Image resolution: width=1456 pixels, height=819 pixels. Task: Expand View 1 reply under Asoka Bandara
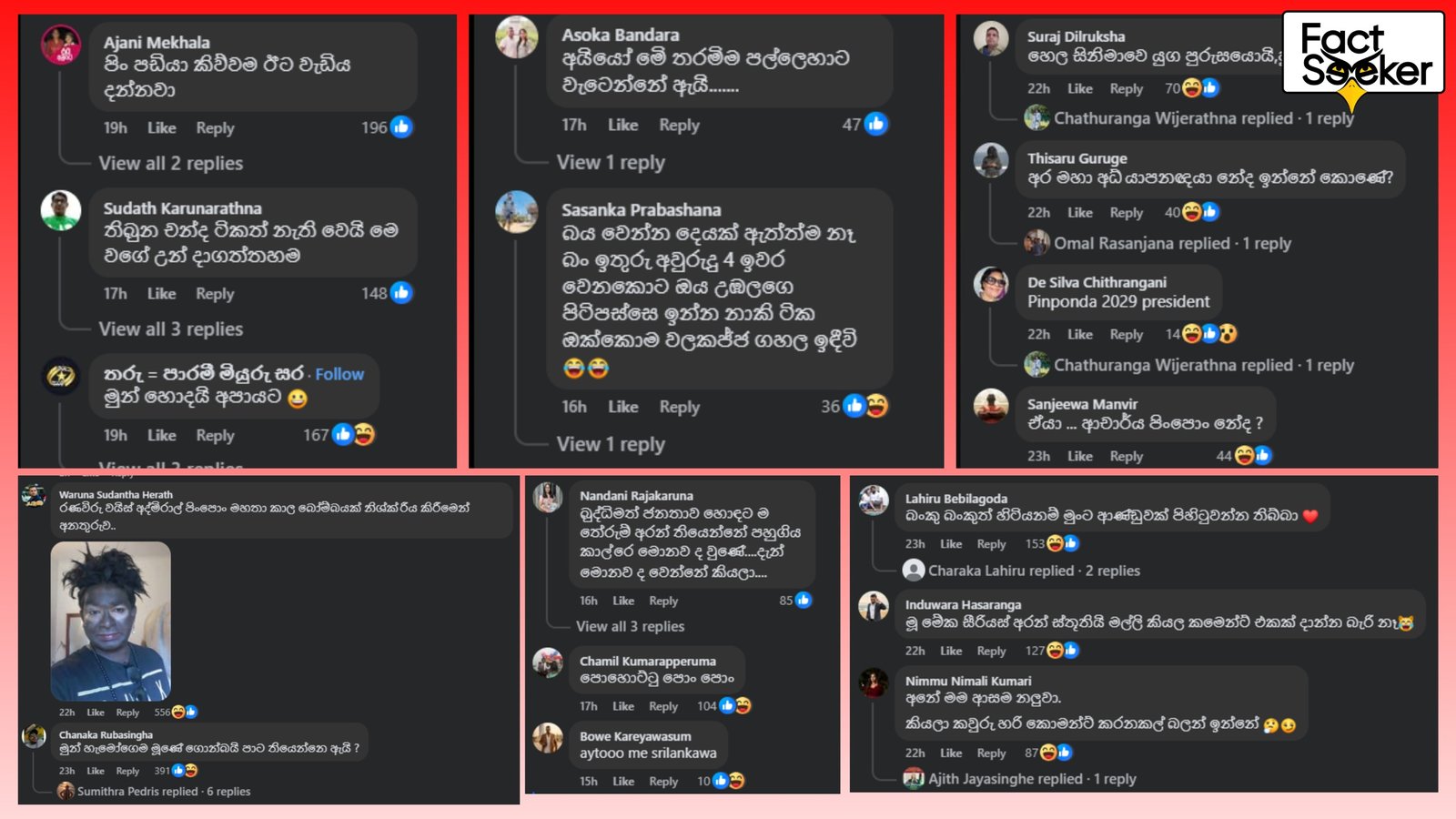tap(611, 163)
